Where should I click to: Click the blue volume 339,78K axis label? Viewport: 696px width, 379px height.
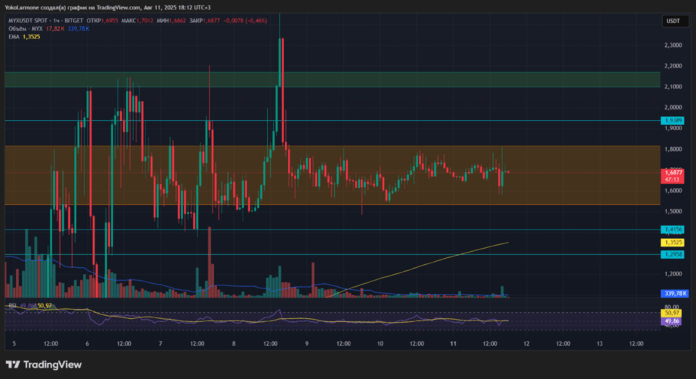coord(675,293)
